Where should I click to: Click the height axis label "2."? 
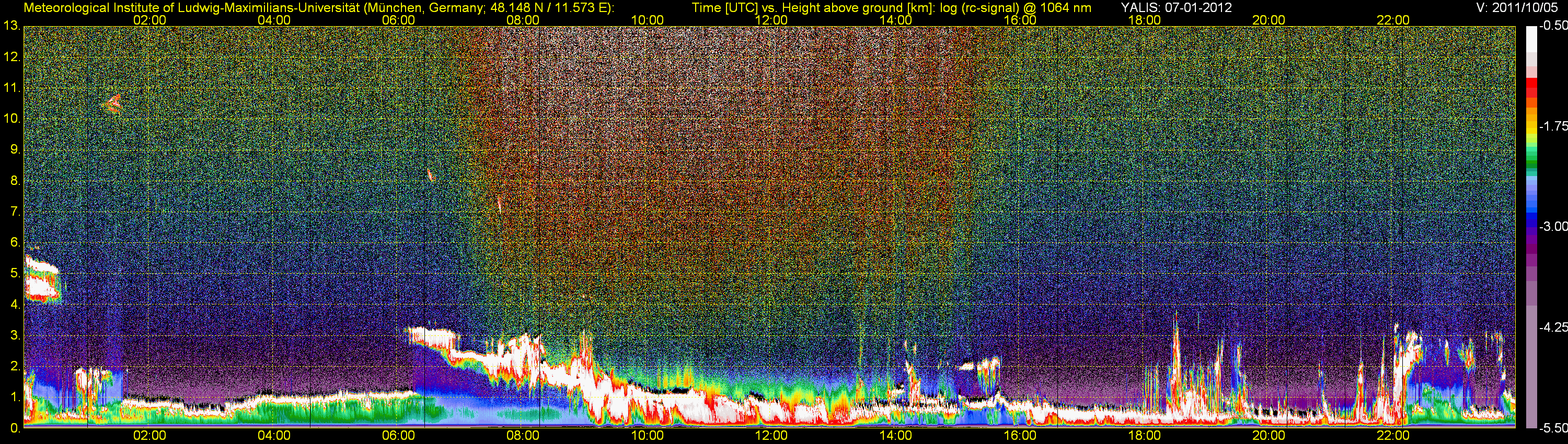click(x=15, y=366)
